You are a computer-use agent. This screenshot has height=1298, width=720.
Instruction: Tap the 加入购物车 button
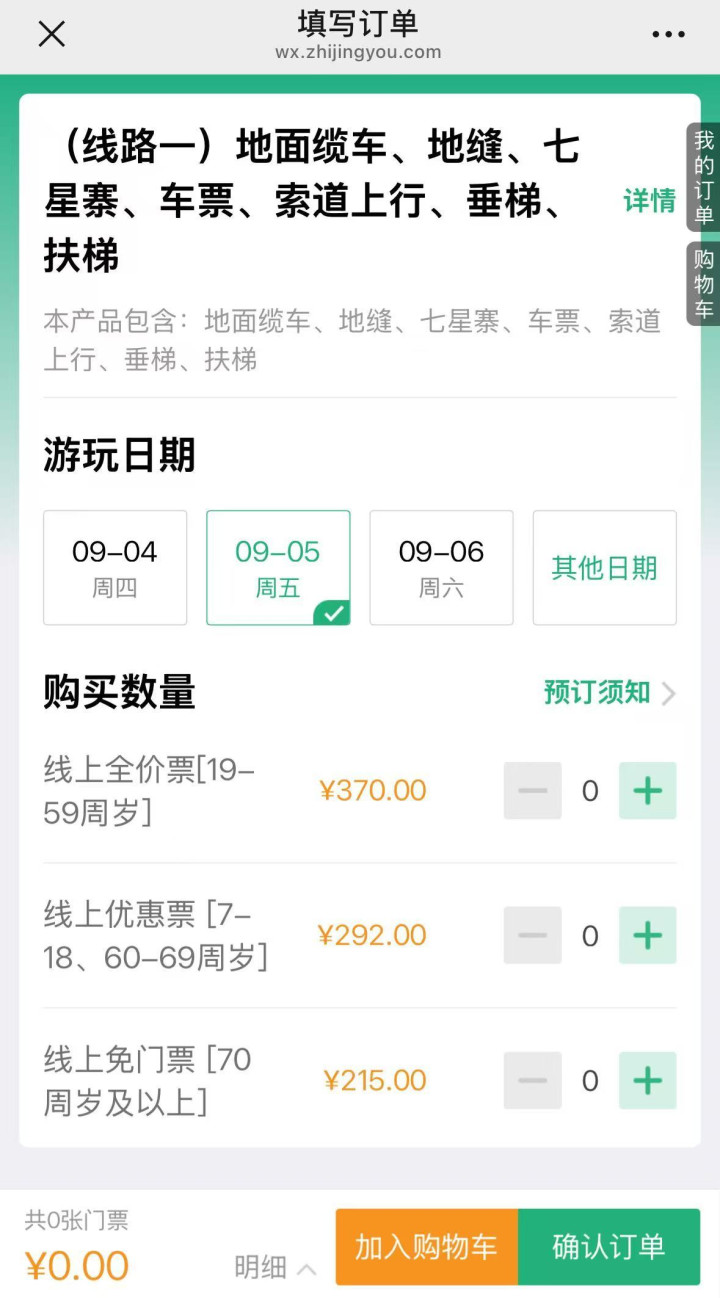click(x=427, y=1247)
